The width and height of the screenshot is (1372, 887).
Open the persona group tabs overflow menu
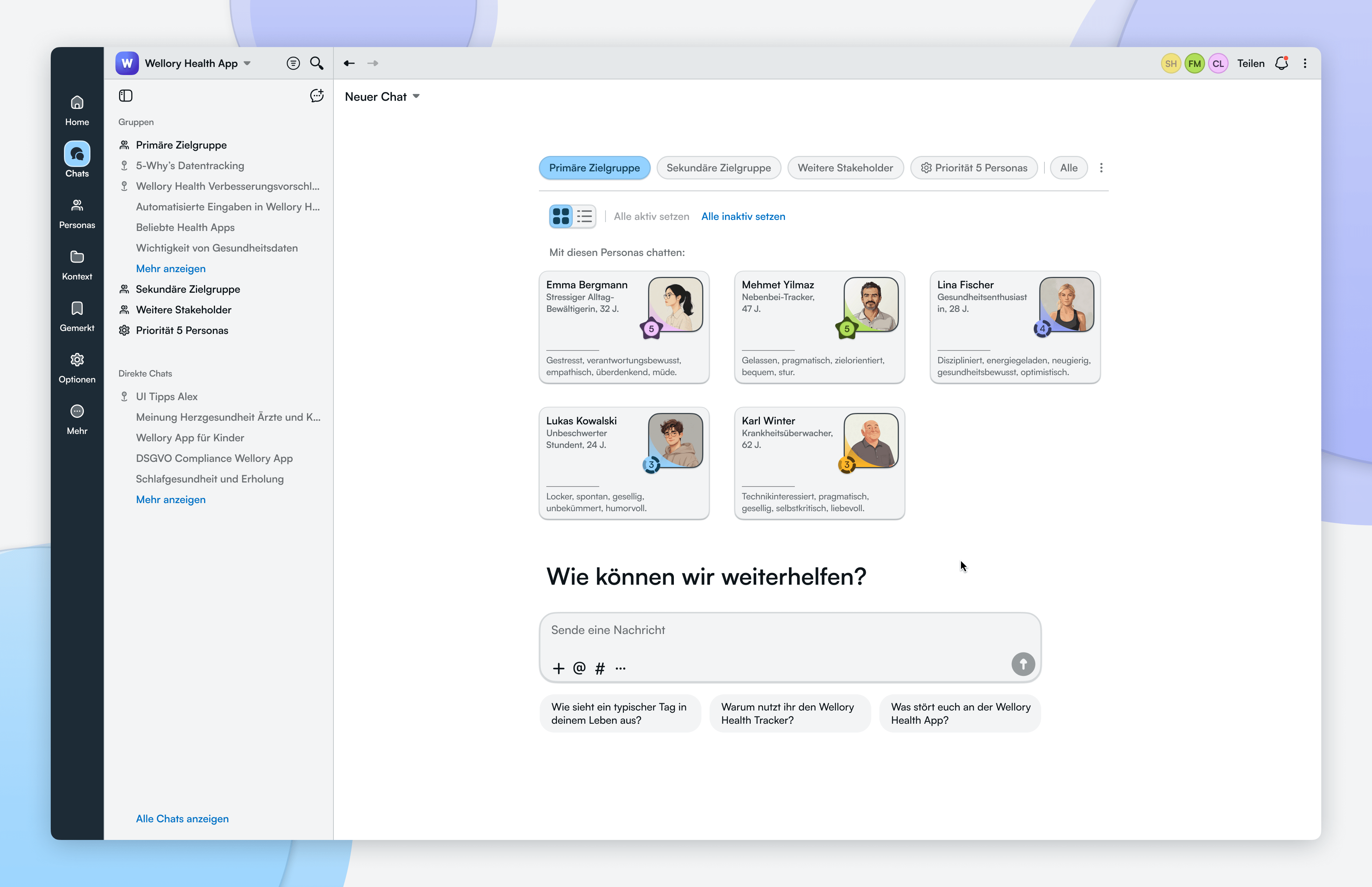(1101, 168)
